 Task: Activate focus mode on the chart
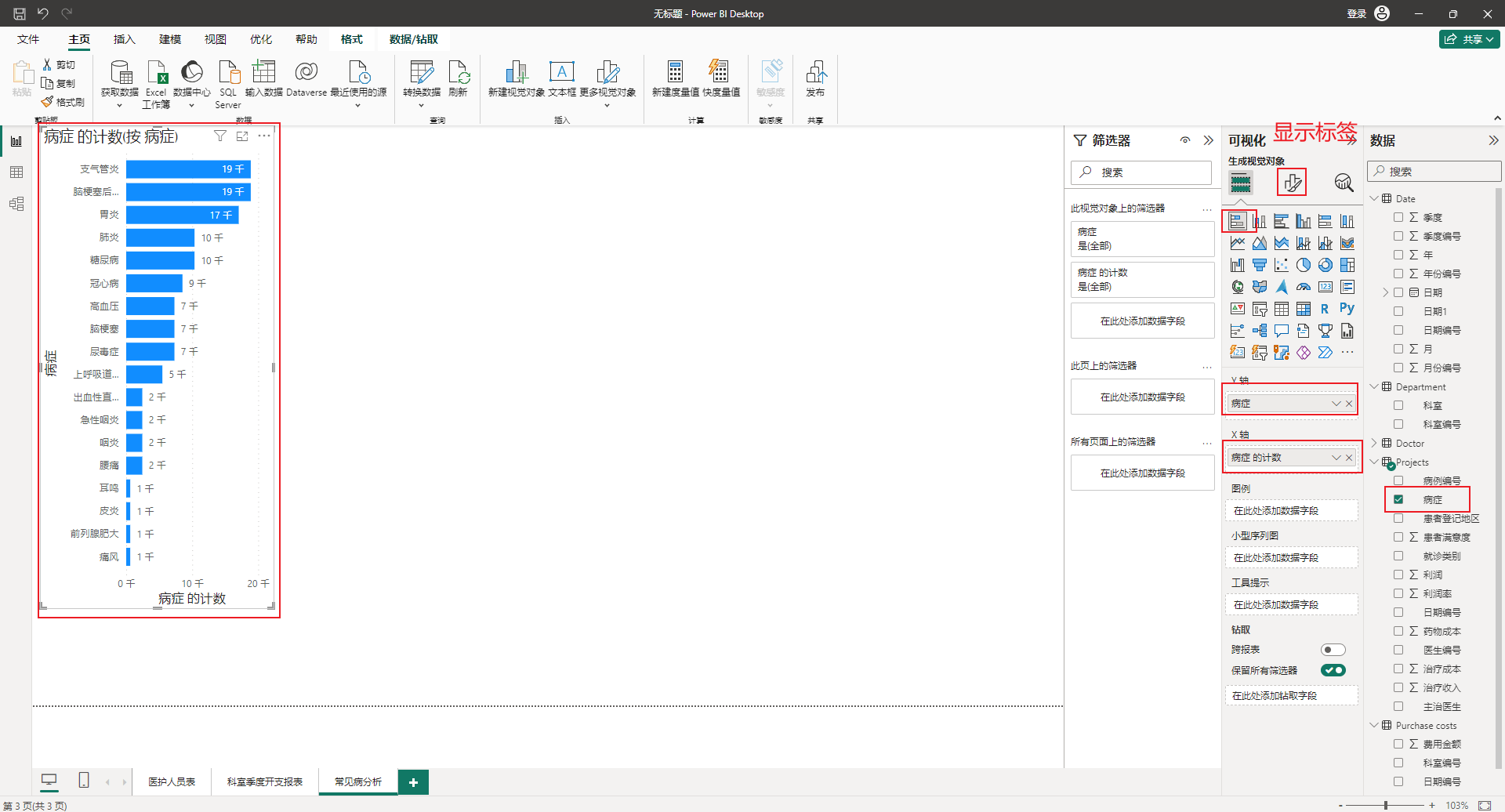pyautogui.click(x=242, y=136)
